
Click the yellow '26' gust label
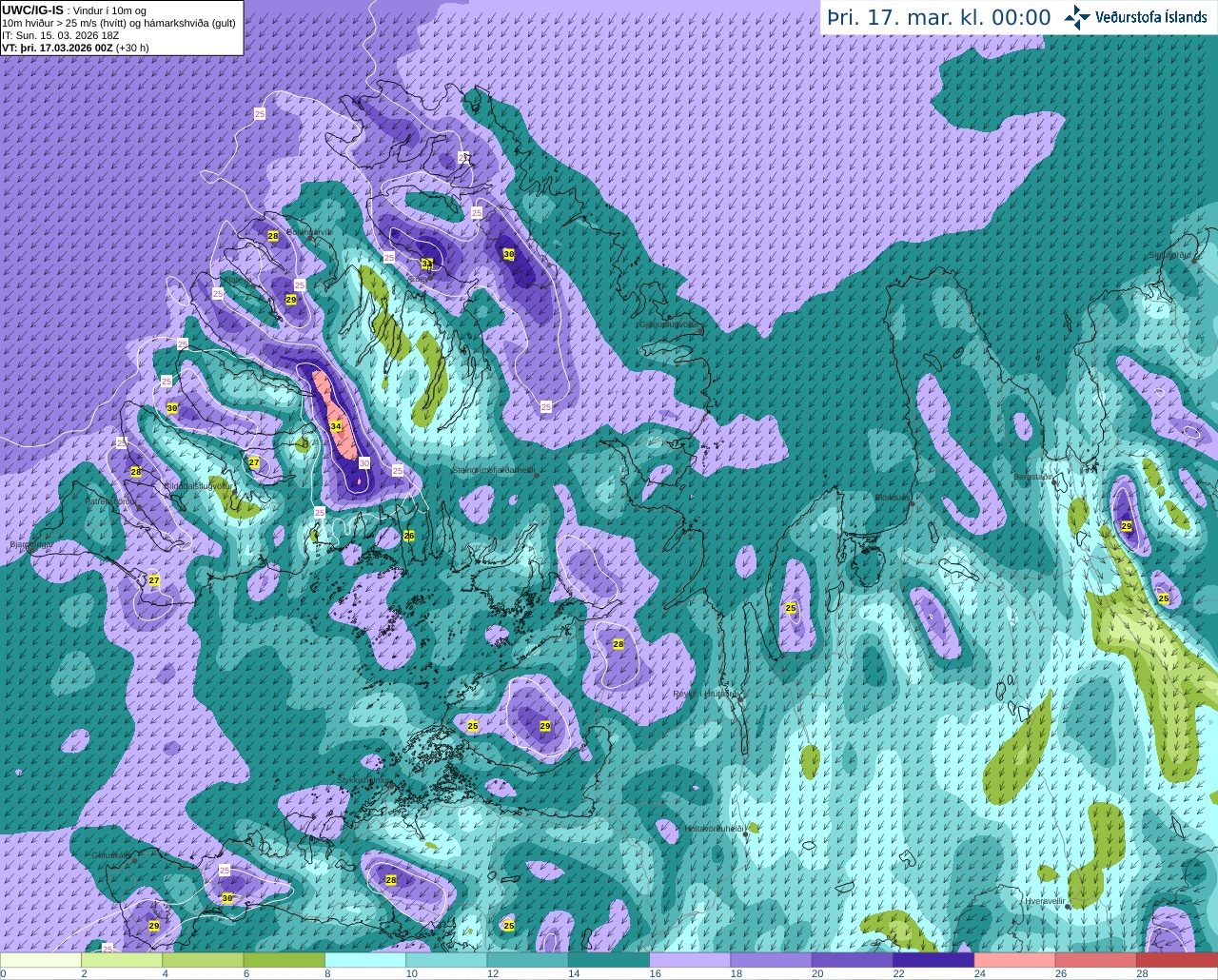409,536
